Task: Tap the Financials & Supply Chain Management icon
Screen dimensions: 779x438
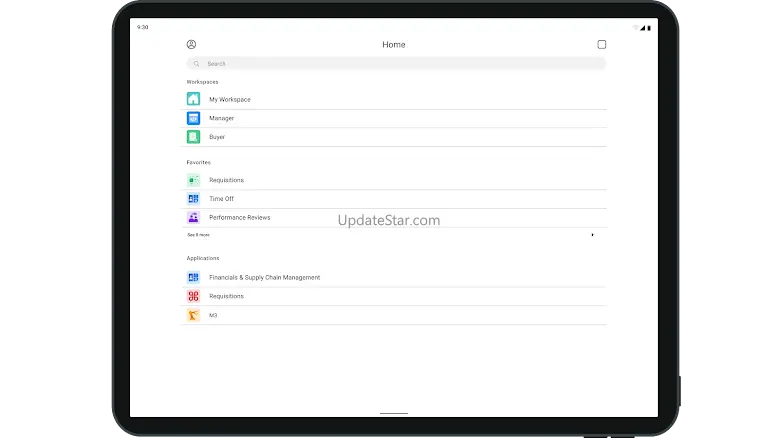Action: click(193, 277)
